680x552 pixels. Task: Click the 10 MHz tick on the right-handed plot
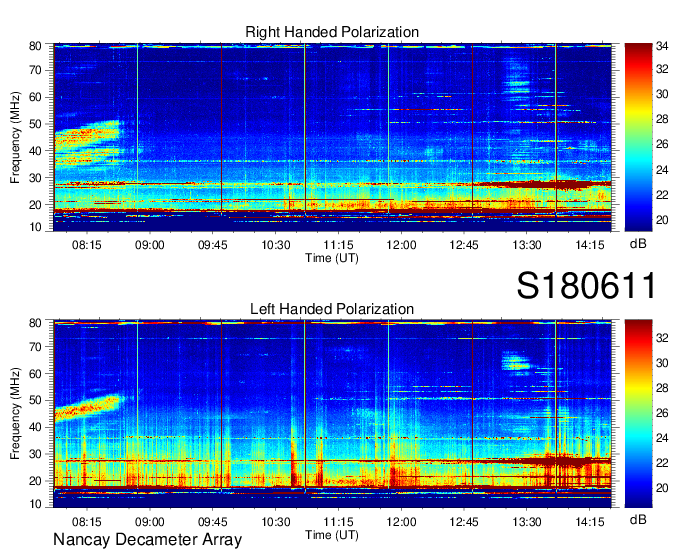(x=35, y=227)
